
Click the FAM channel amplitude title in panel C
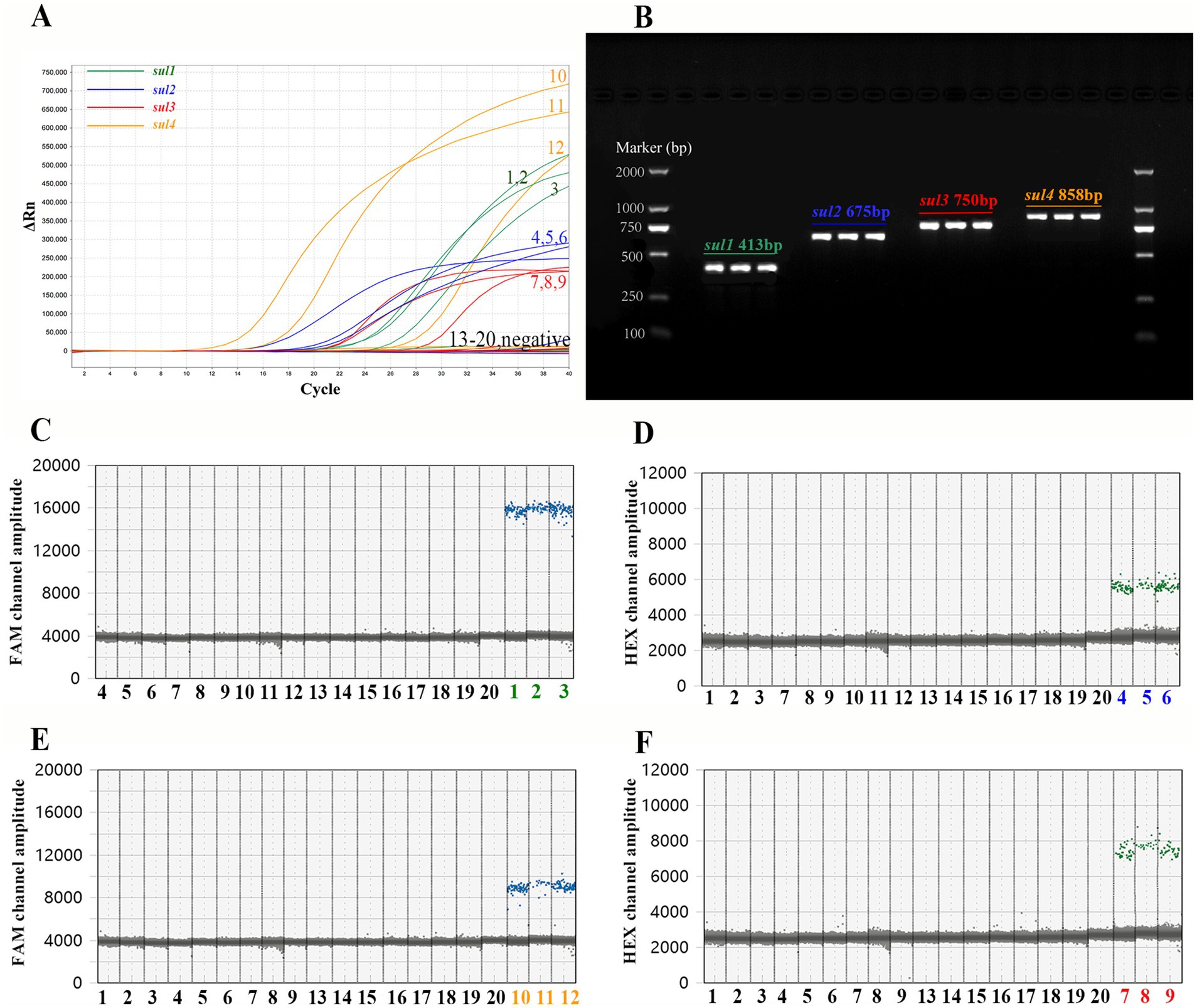coord(16,572)
